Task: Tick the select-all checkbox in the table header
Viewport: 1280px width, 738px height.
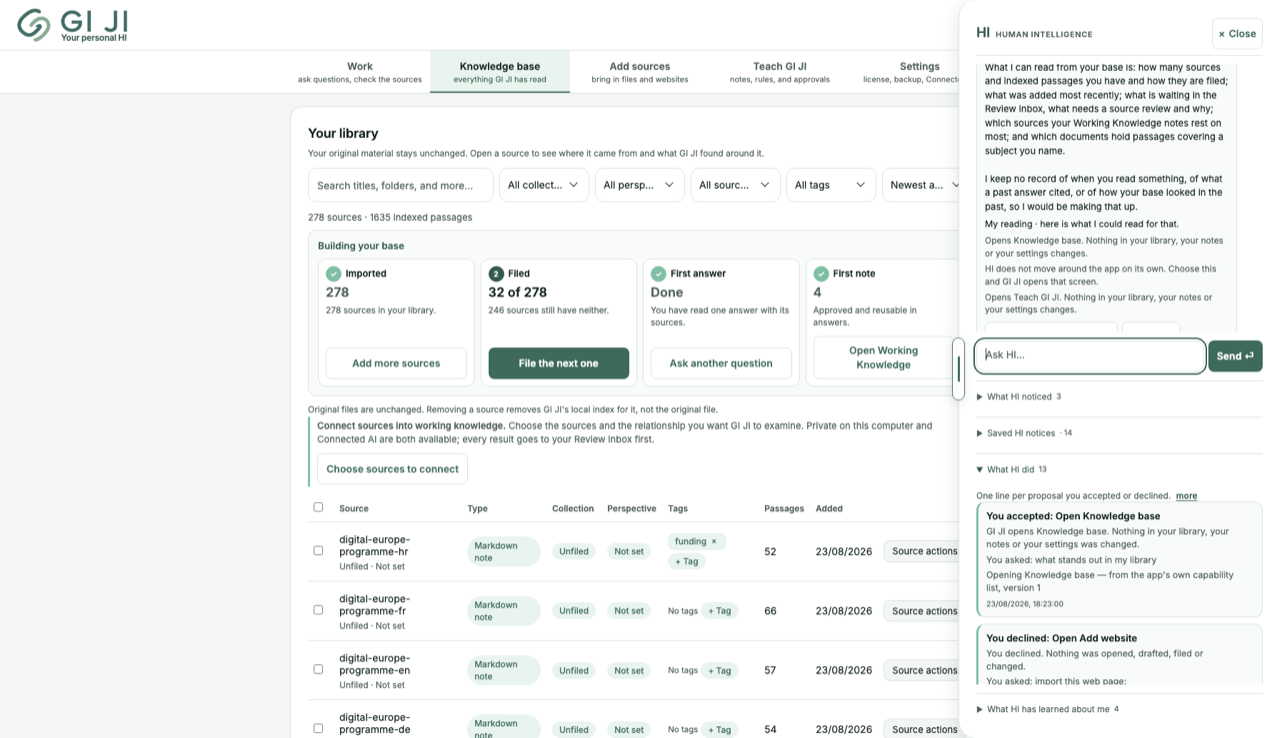Action: coord(318,507)
